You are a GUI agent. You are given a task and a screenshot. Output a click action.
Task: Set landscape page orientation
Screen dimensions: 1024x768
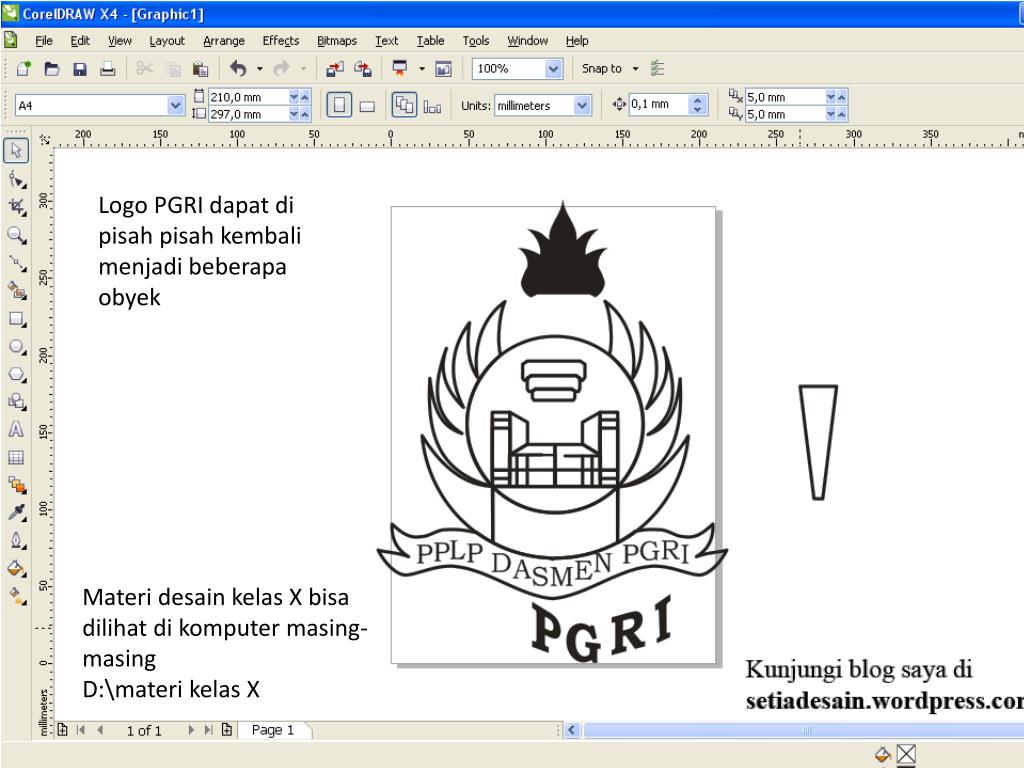coord(368,106)
